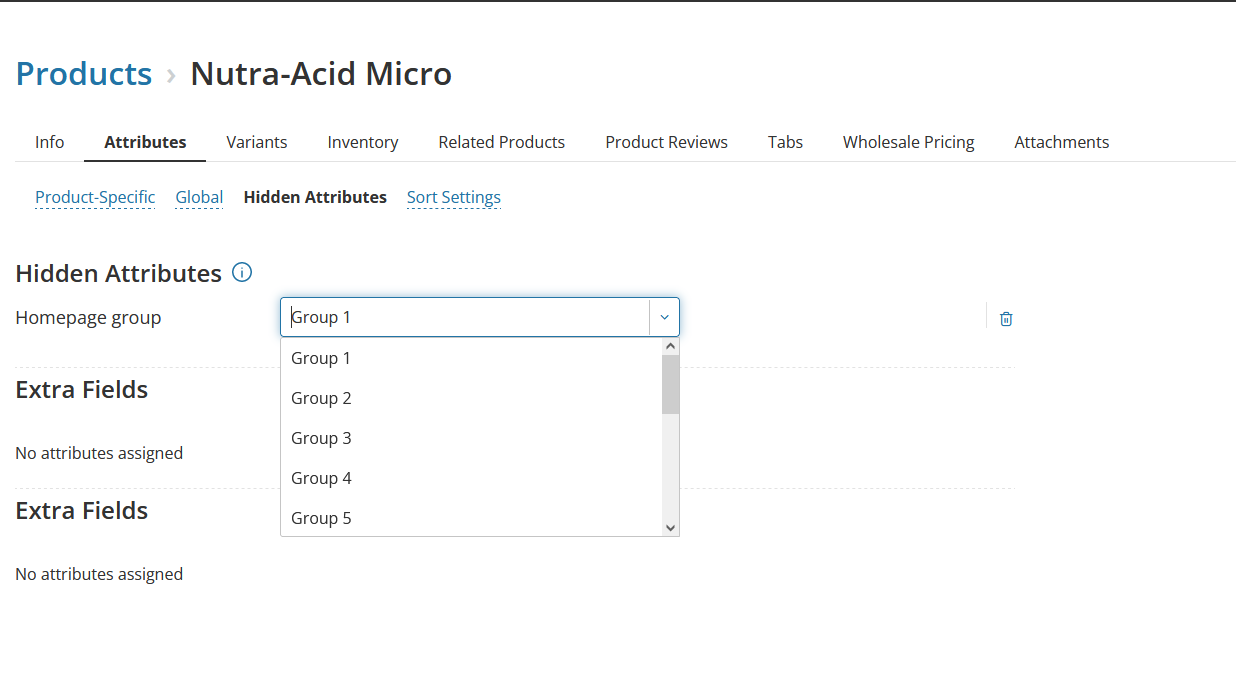
Task: Choose Group 3 in the dropdown list
Action: pyautogui.click(x=321, y=438)
